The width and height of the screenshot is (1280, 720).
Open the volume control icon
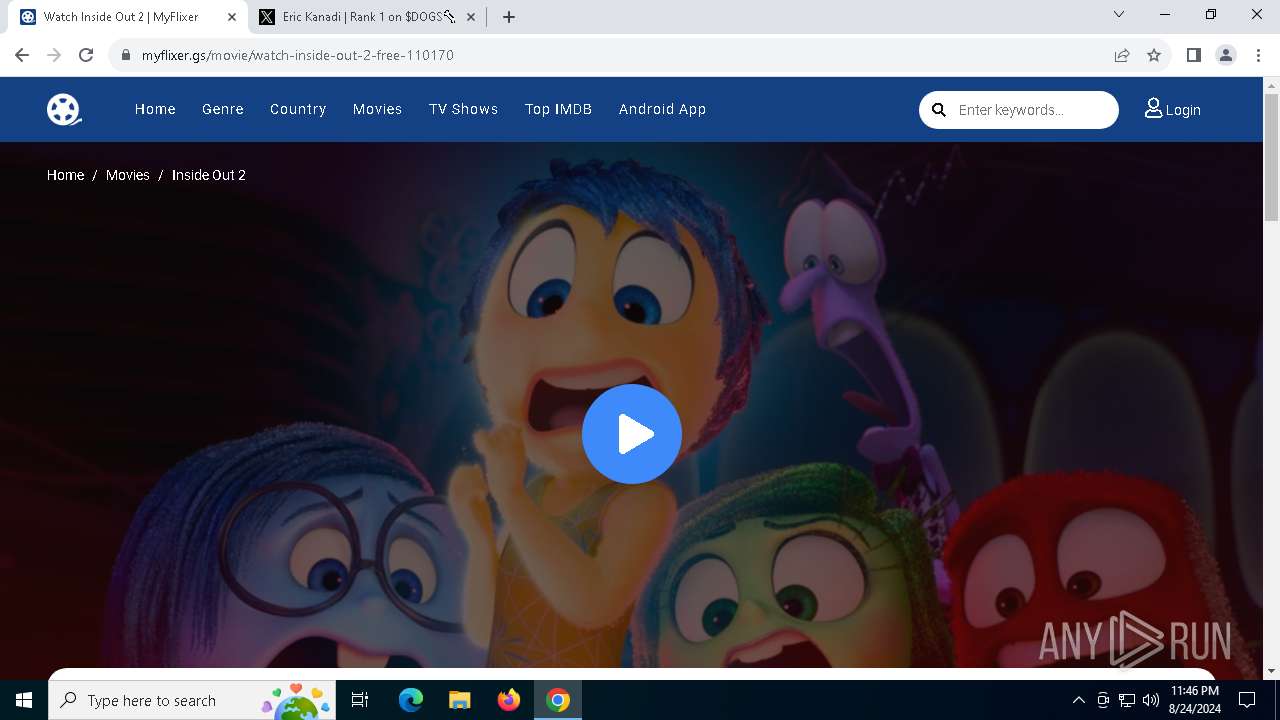point(1151,700)
